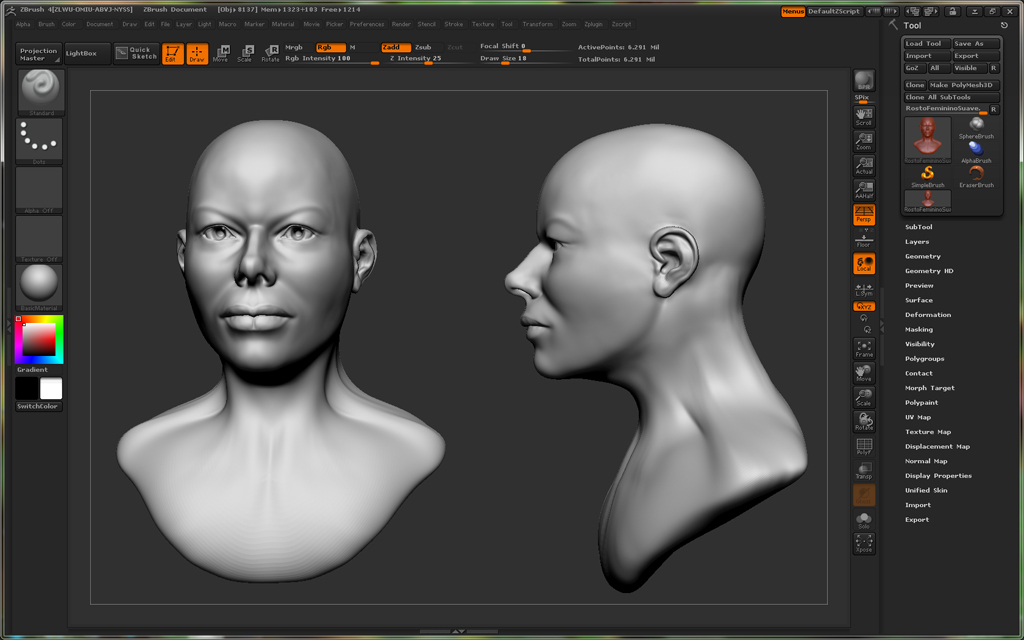Toggle XYZ rotation mode
This screenshot has width=1024, height=640.
point(864,306)
